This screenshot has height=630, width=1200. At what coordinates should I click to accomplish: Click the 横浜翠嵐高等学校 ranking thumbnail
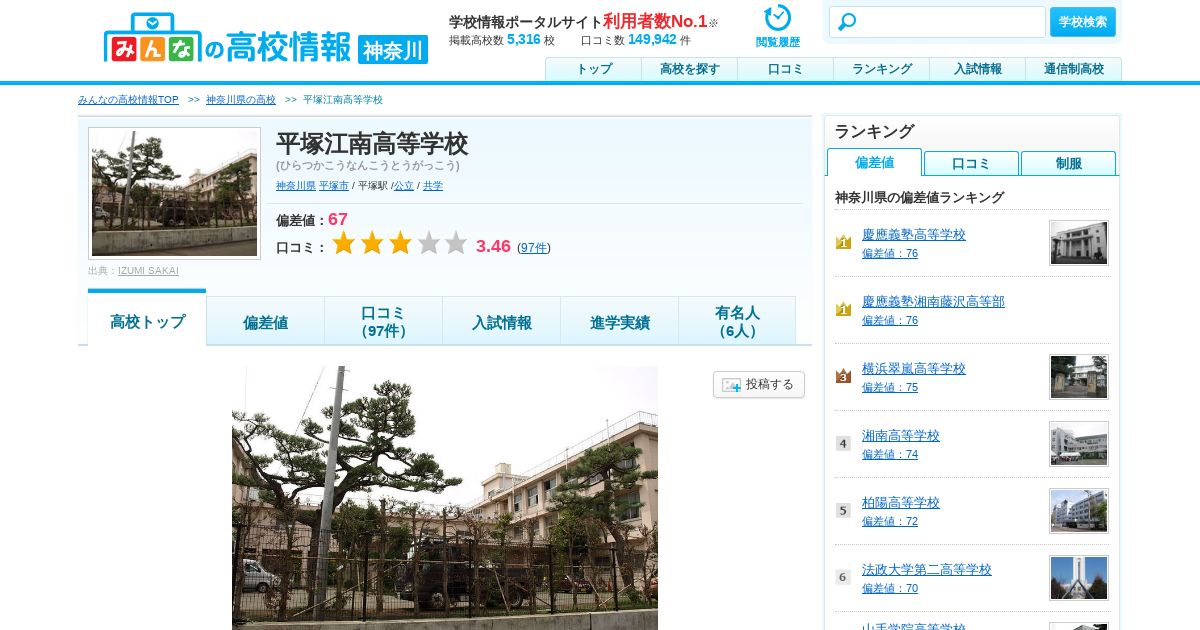tap(1079, 377)
